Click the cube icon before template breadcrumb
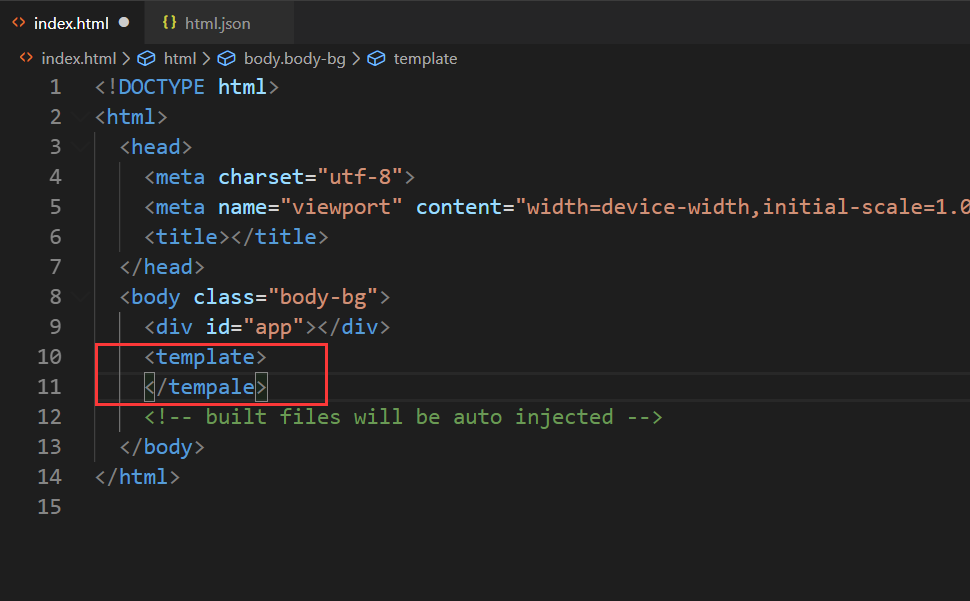This screenshot has height=601, width=970. point(376,59)
